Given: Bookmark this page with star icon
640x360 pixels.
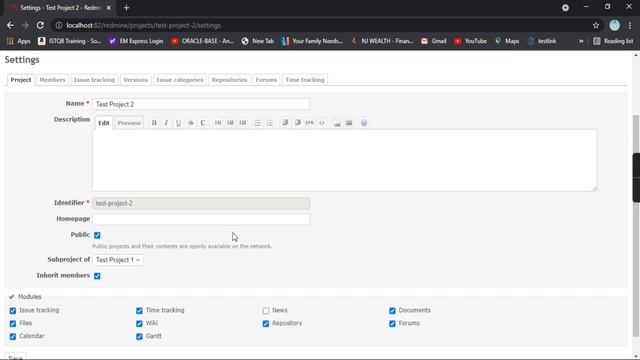Looking at the screenshot, I should [x=596, y=25].
